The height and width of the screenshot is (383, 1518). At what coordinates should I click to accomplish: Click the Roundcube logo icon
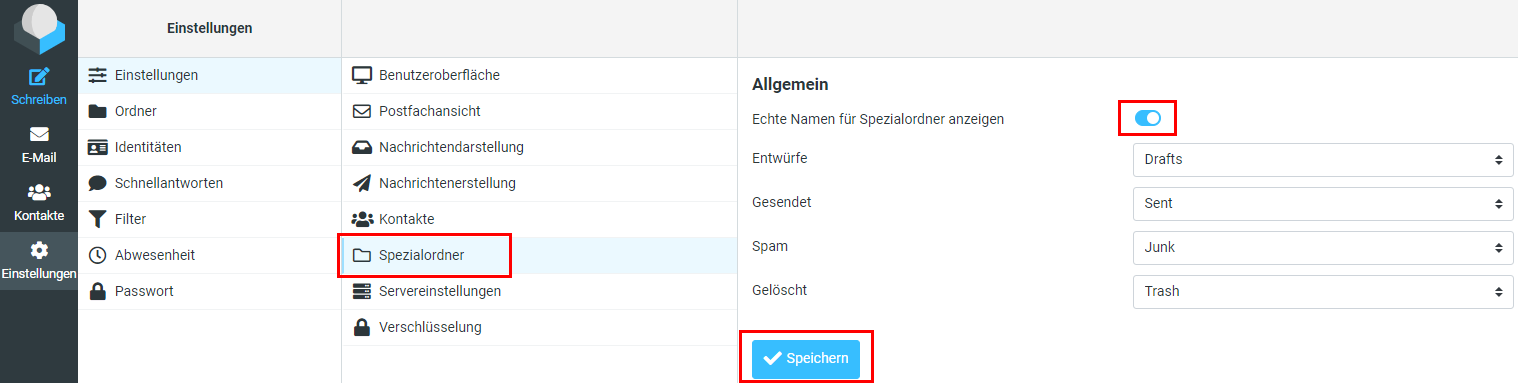coord(39,28)
